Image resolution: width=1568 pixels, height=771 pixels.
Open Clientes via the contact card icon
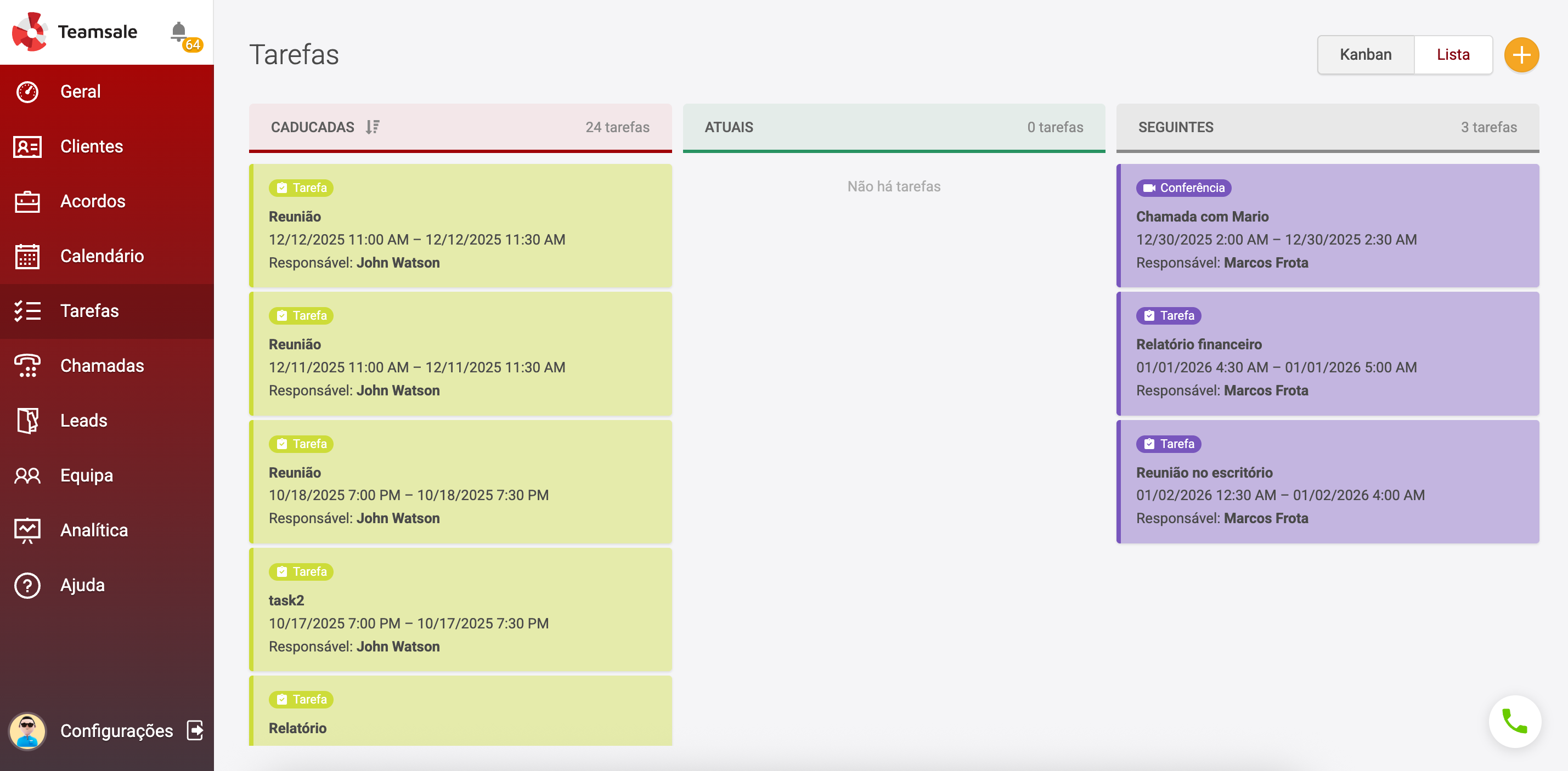click(x=27, y=146)
